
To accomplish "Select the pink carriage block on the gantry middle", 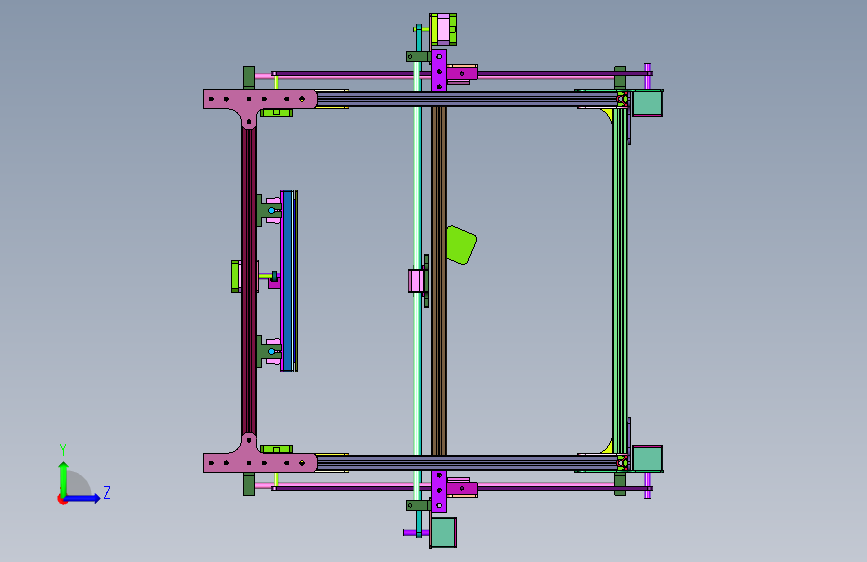I will (x=416, y=281).
